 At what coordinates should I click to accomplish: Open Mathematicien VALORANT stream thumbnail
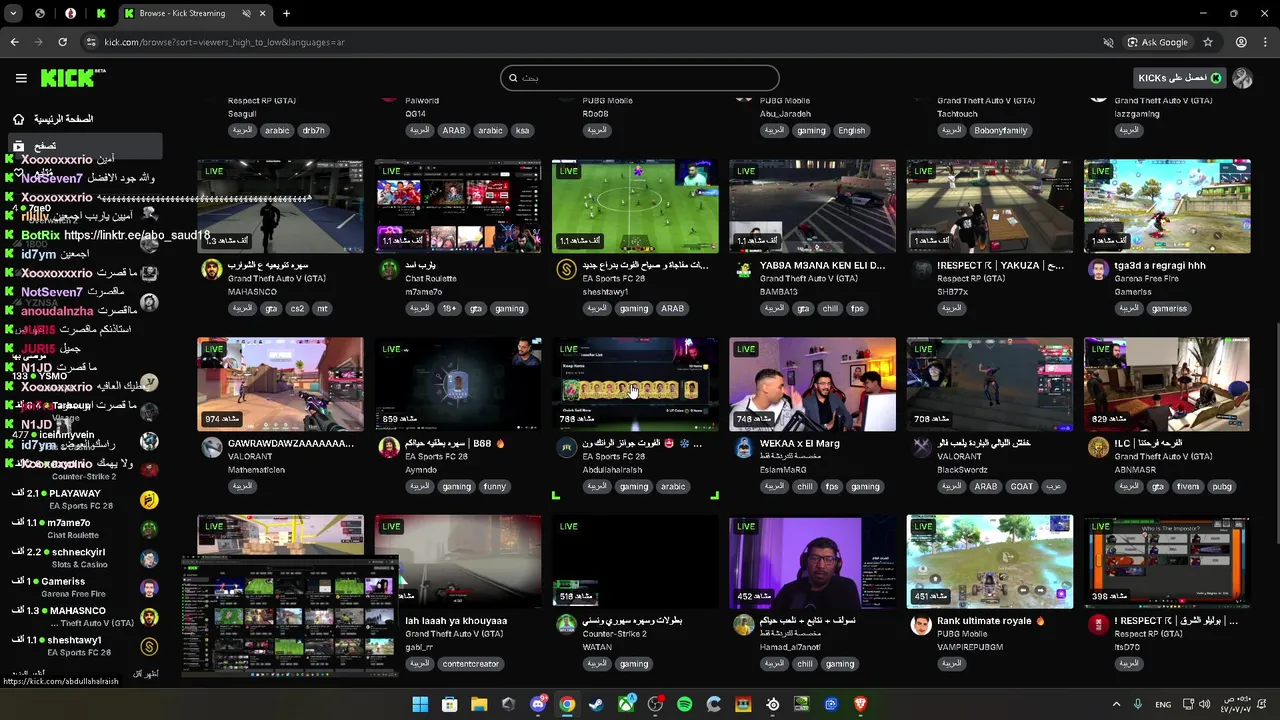pos(280,384)
